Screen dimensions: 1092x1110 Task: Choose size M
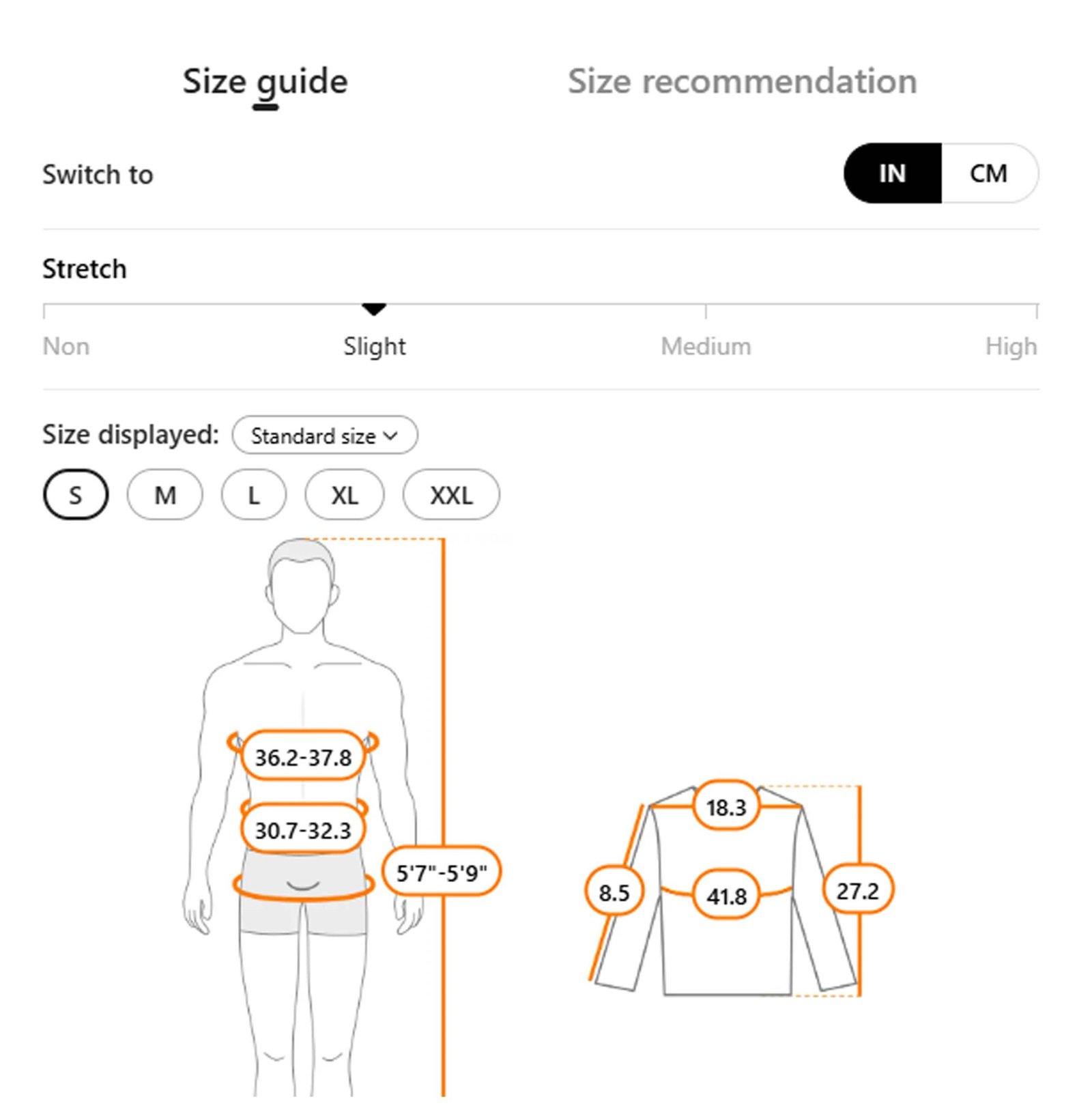tap(164, 495)
